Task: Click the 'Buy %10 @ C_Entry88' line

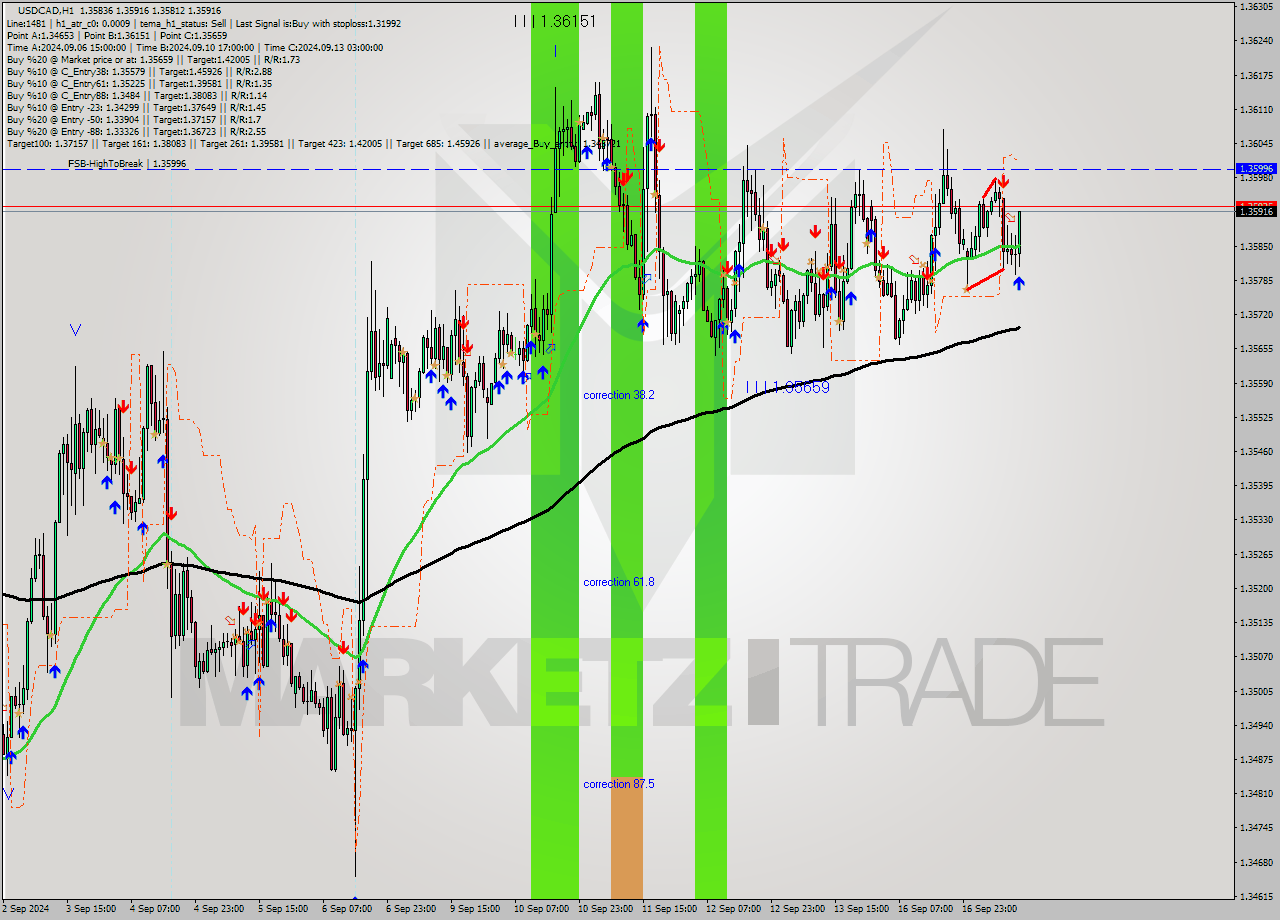Action: coord(136,96)
